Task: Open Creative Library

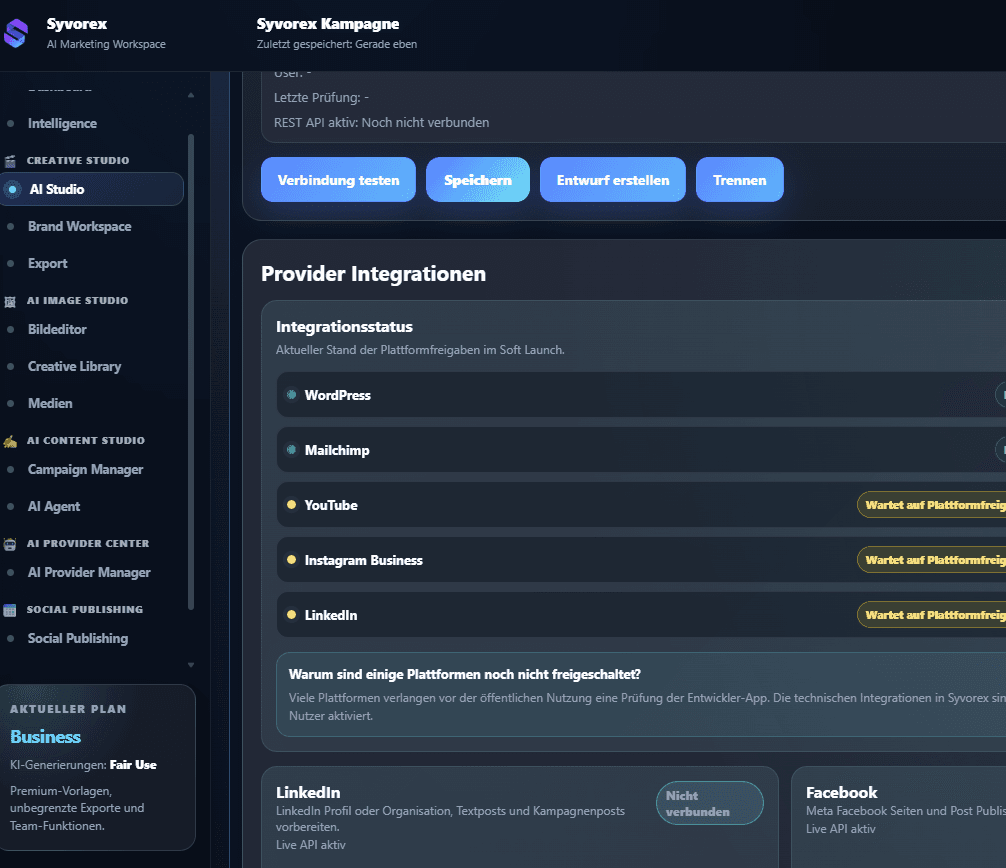Action: [74, 366]
